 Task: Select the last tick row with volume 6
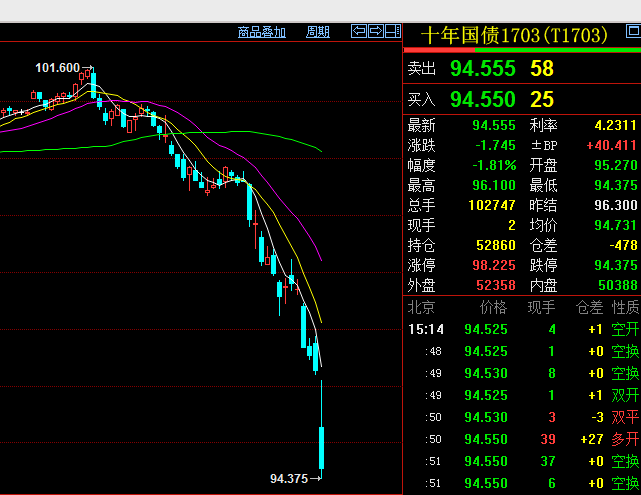522,484
